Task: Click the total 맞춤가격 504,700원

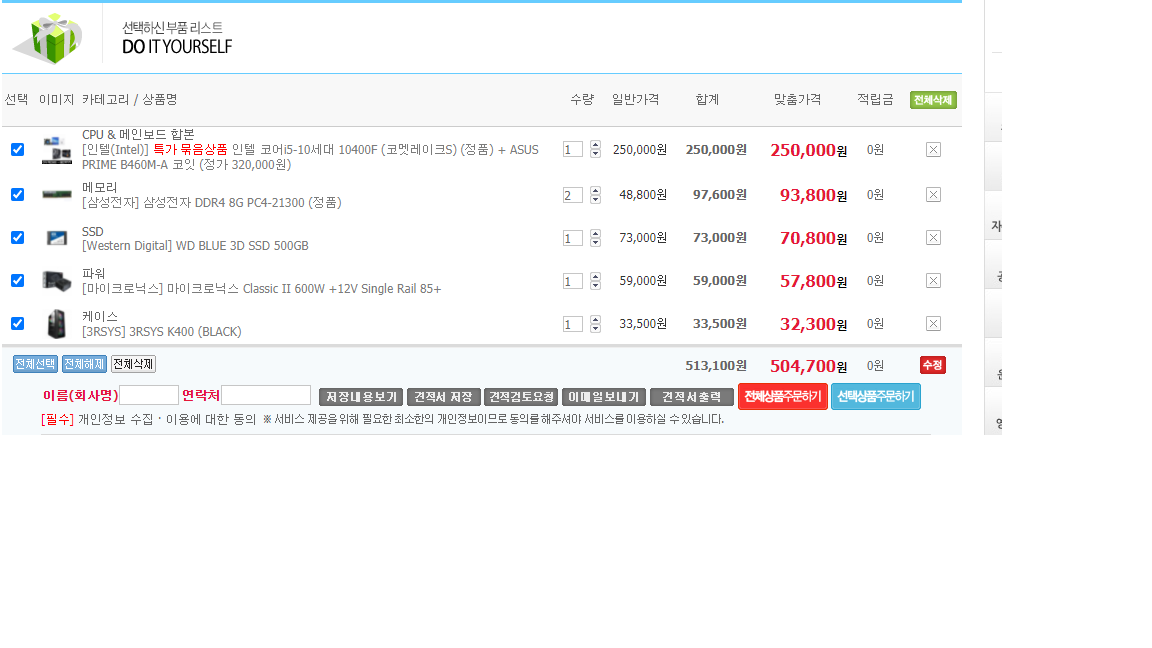Action: click(x=808, y=366)
